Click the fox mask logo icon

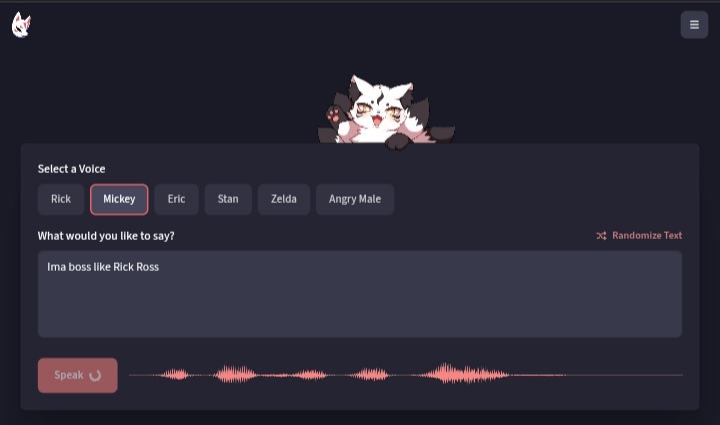tap(21, 25)
